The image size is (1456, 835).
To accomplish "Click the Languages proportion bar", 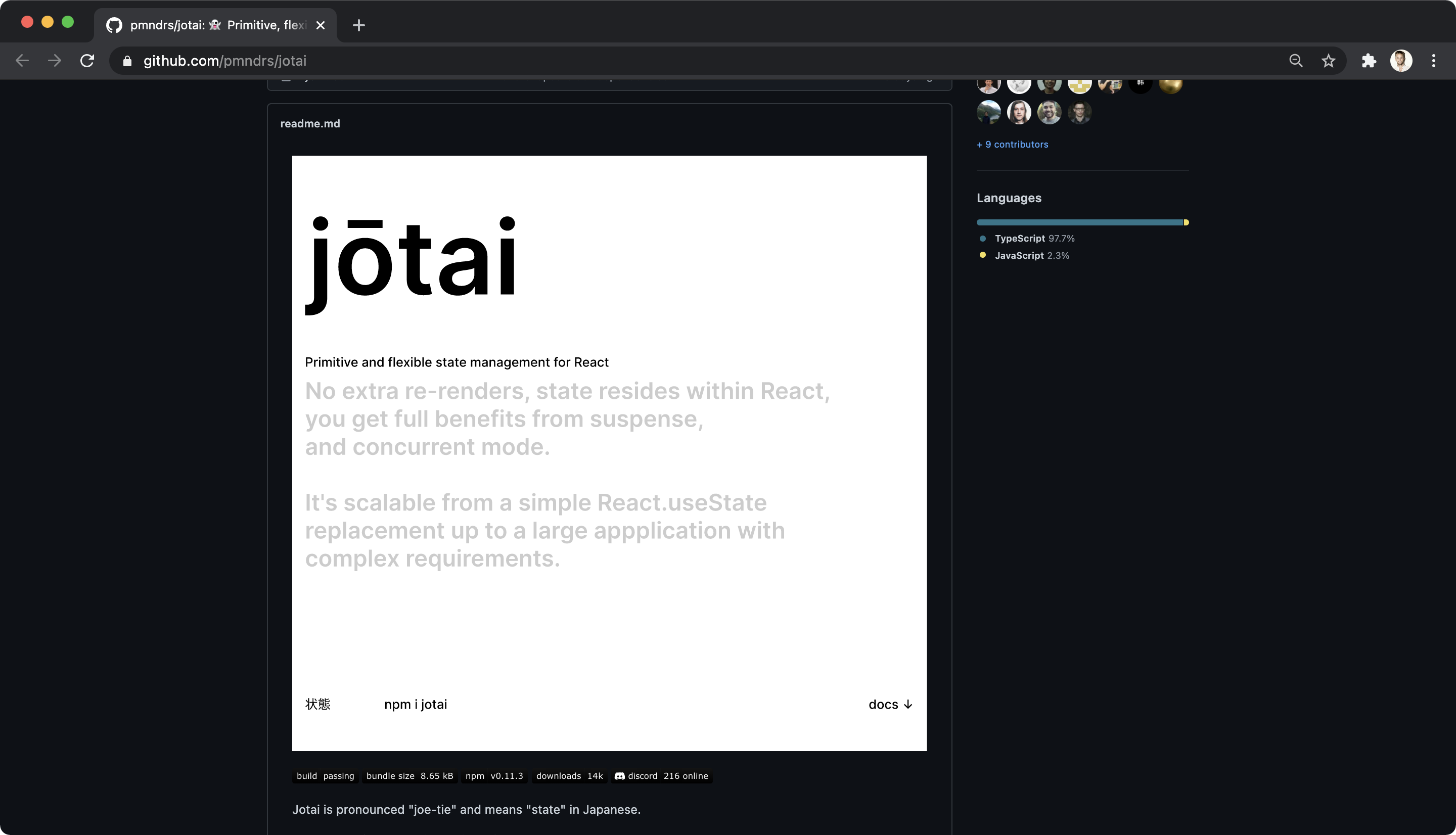I will (x=1081, y=222).
